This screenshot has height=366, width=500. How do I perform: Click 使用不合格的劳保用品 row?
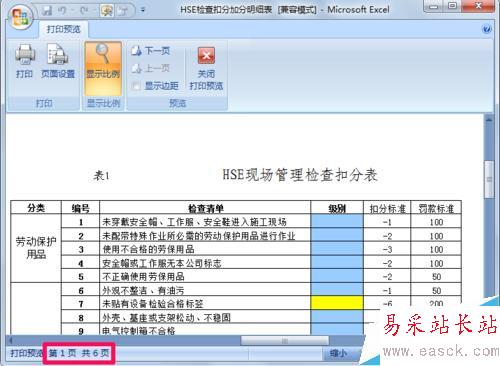click(148, 249)
